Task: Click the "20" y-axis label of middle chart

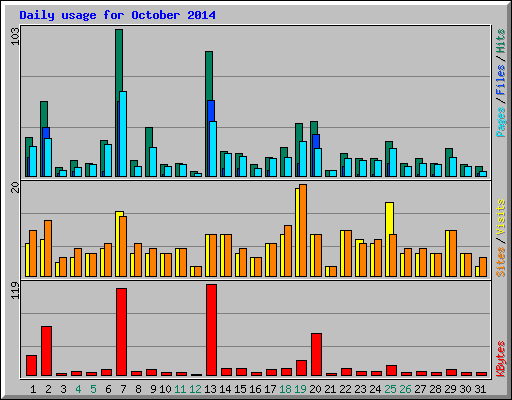Action: pyautogui.click(x=15, y=188)
